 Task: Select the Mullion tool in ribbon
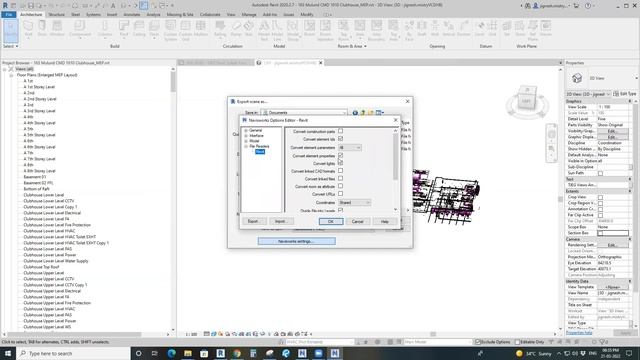[x=200, y=29]
